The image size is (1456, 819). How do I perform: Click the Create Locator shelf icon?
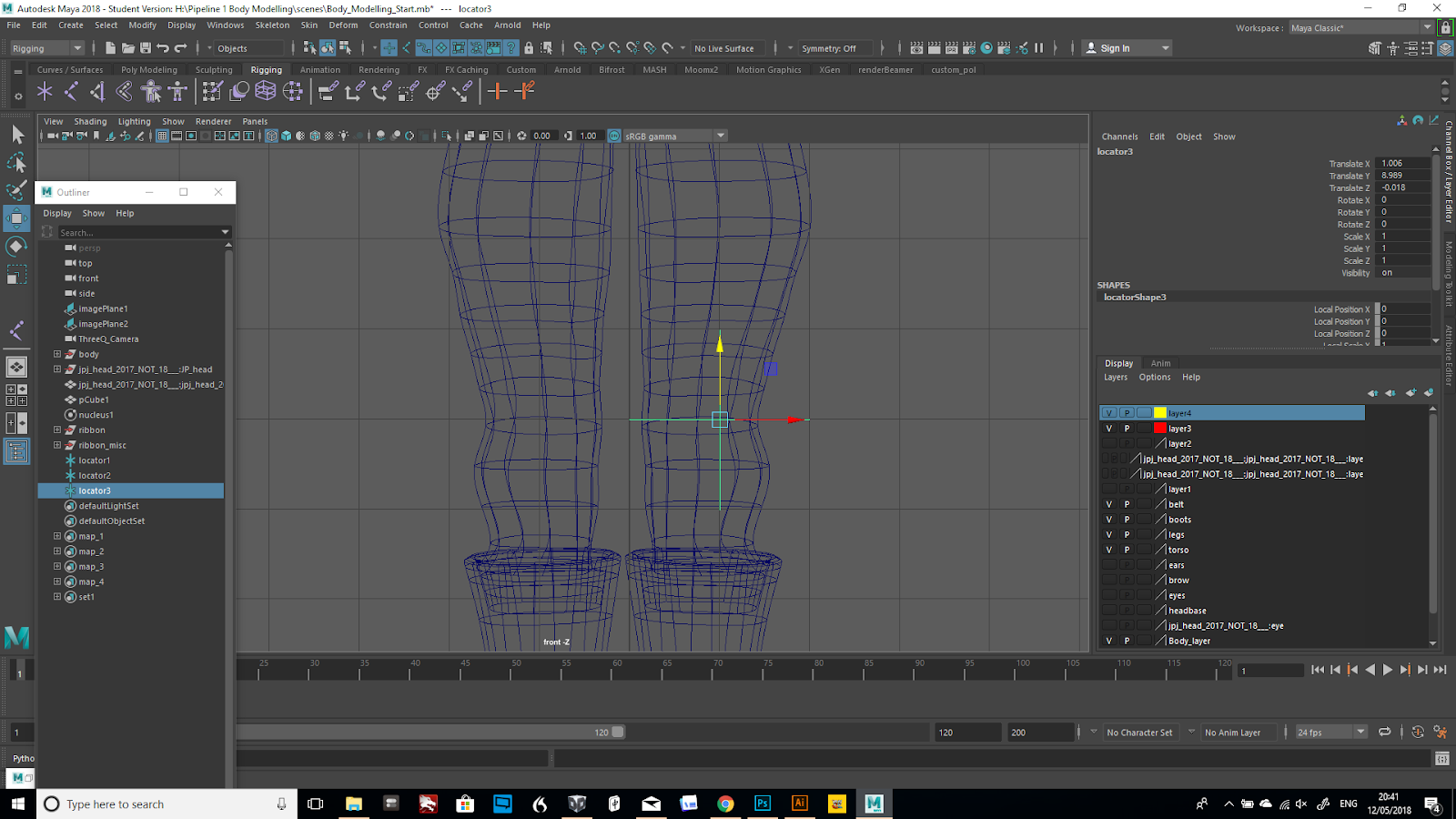[x=45, y=91]
